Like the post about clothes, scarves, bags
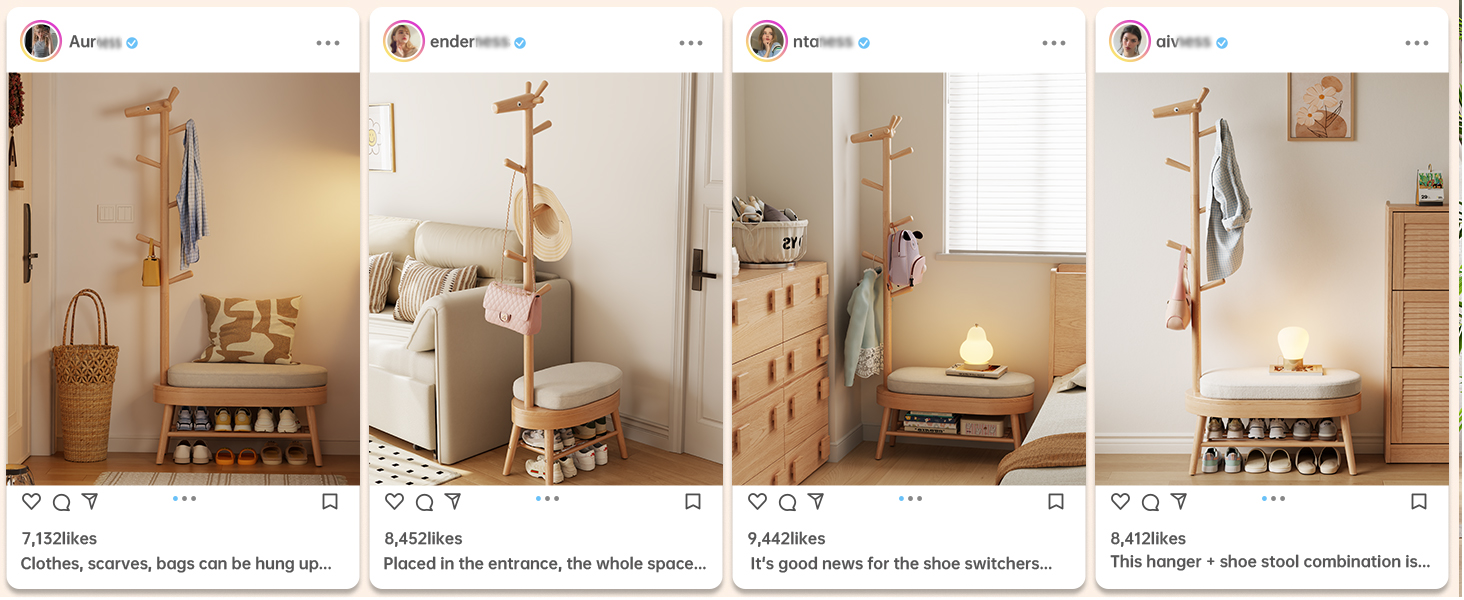Image resolution: width=1464 pixels, height=600 pixels. 32,502
